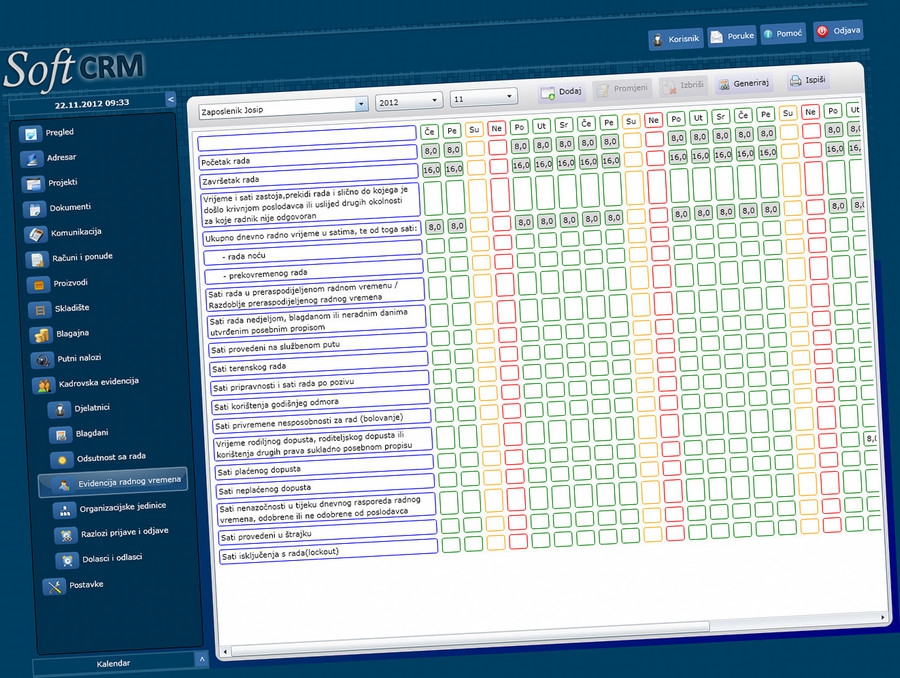
Task: Open the Postavke tools icon
Action: pos(55,587)
